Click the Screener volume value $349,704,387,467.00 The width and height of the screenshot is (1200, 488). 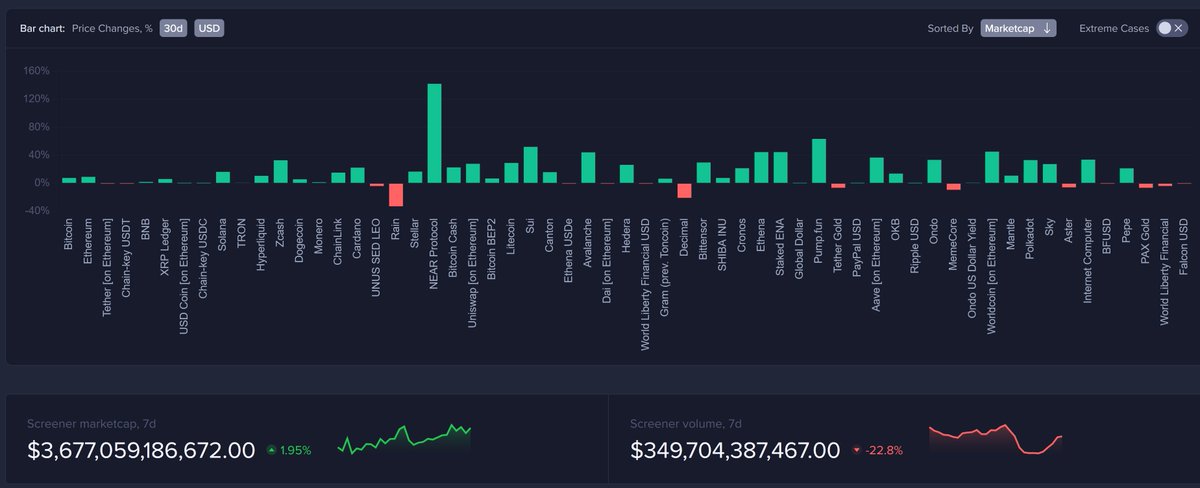[x=735, y=450]
